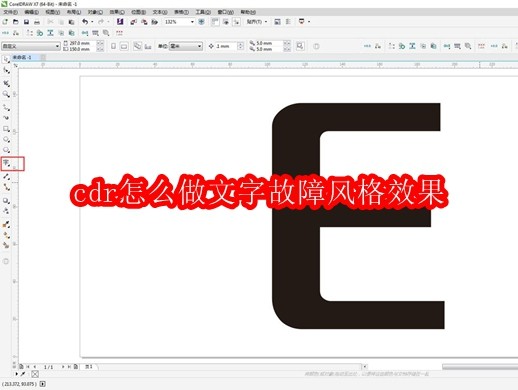
Task: Click the Paste clipboard icon
Action: click(x=71, y=22)
